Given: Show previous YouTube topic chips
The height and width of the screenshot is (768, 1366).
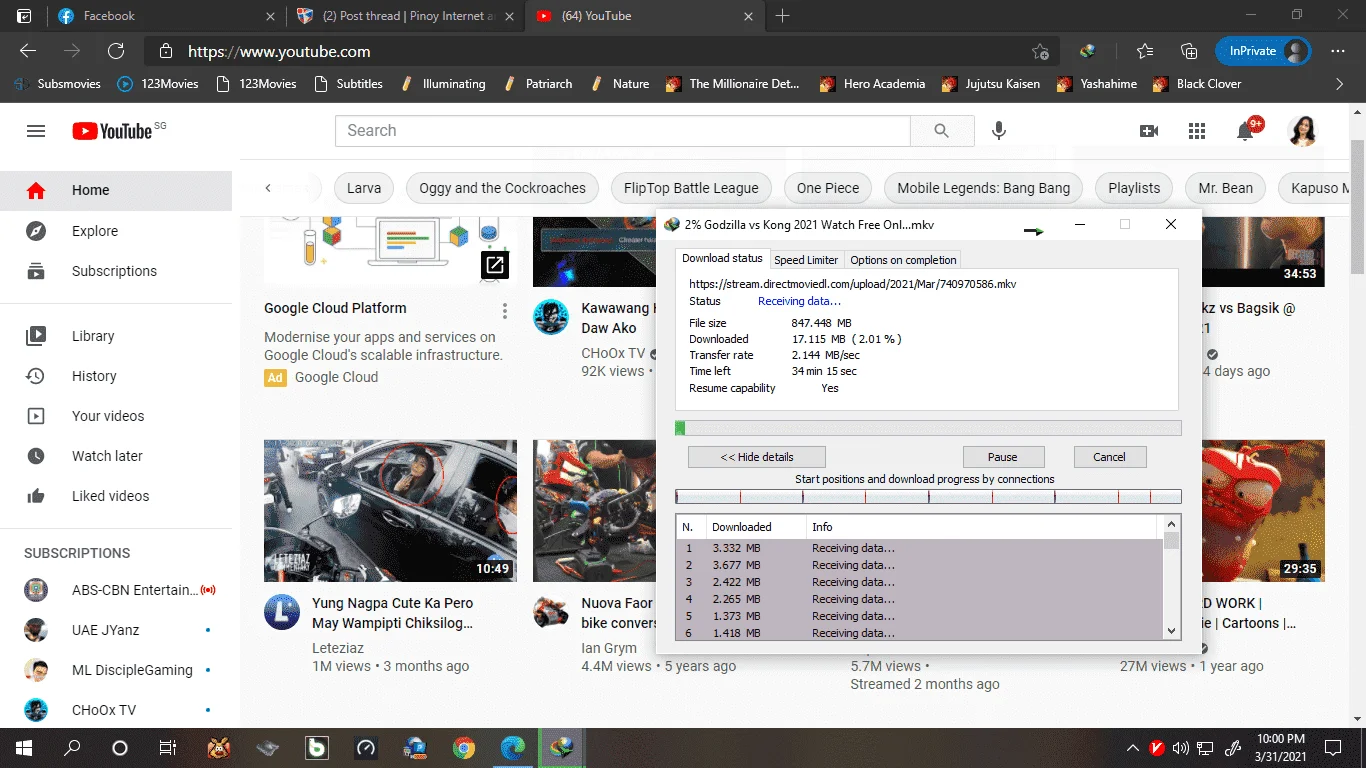Looking at the screenshot, I should click(268, 188).
